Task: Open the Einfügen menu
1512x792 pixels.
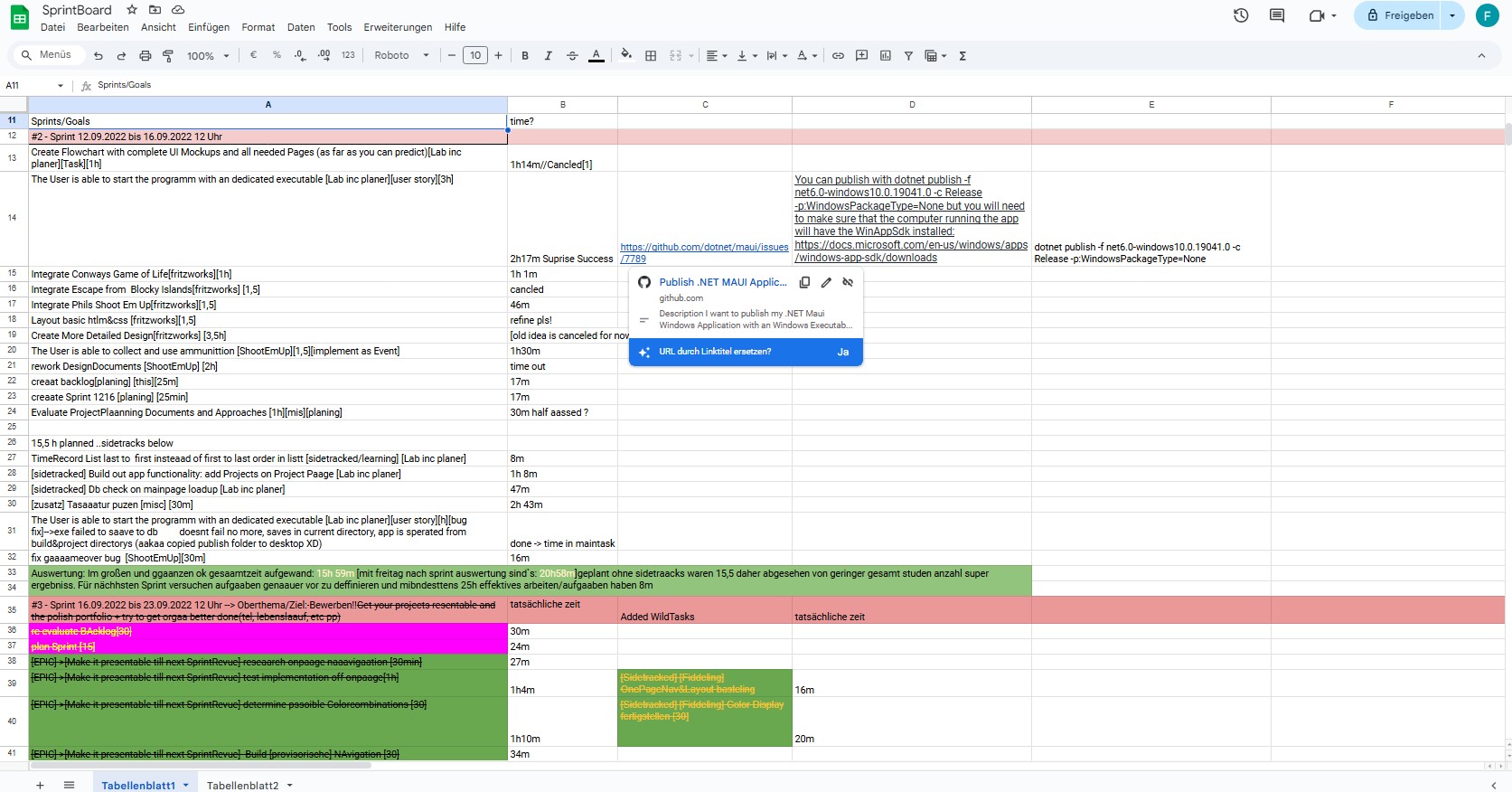Action: (209, 27)
